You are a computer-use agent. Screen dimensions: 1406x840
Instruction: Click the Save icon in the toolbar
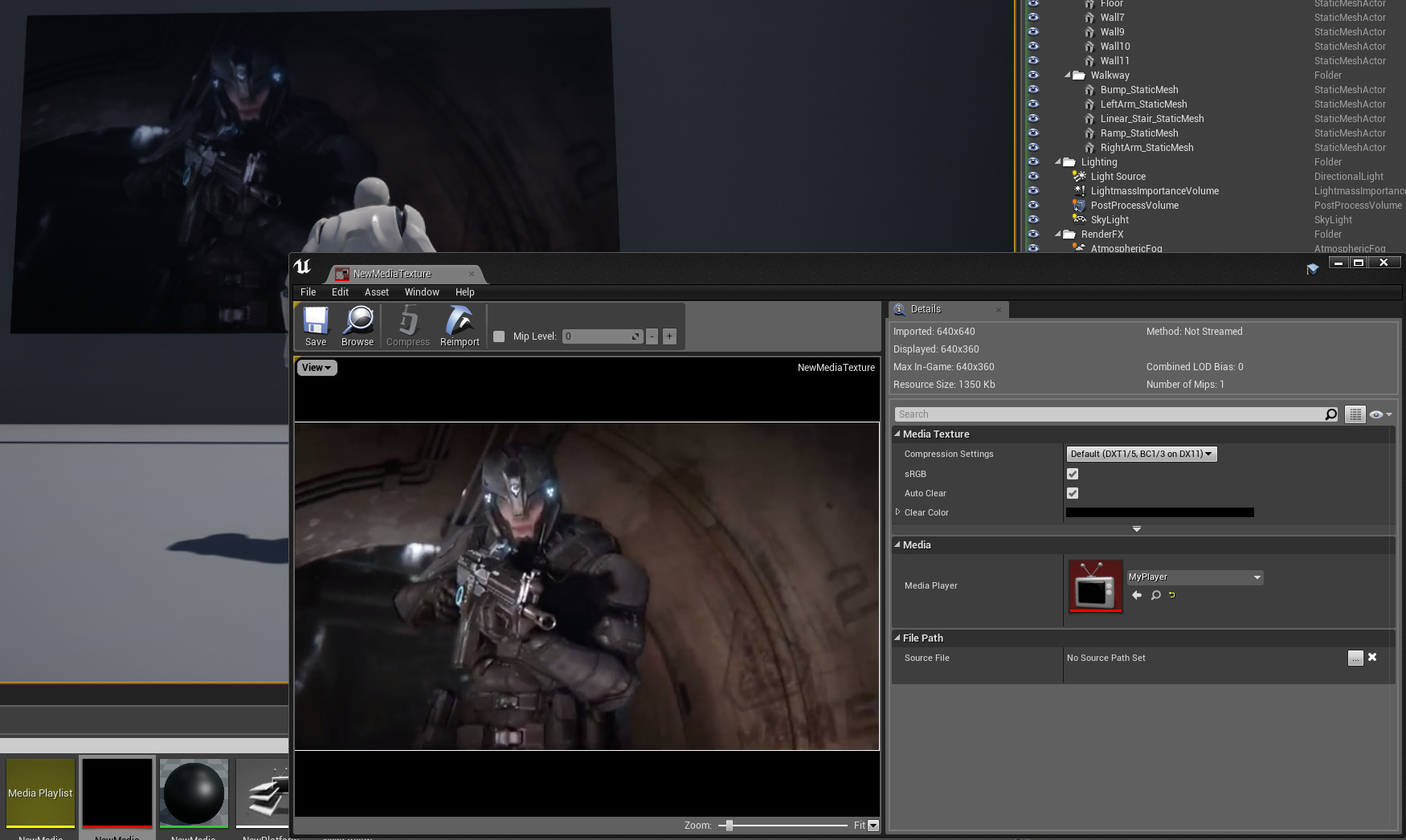(x=315, y=322)
